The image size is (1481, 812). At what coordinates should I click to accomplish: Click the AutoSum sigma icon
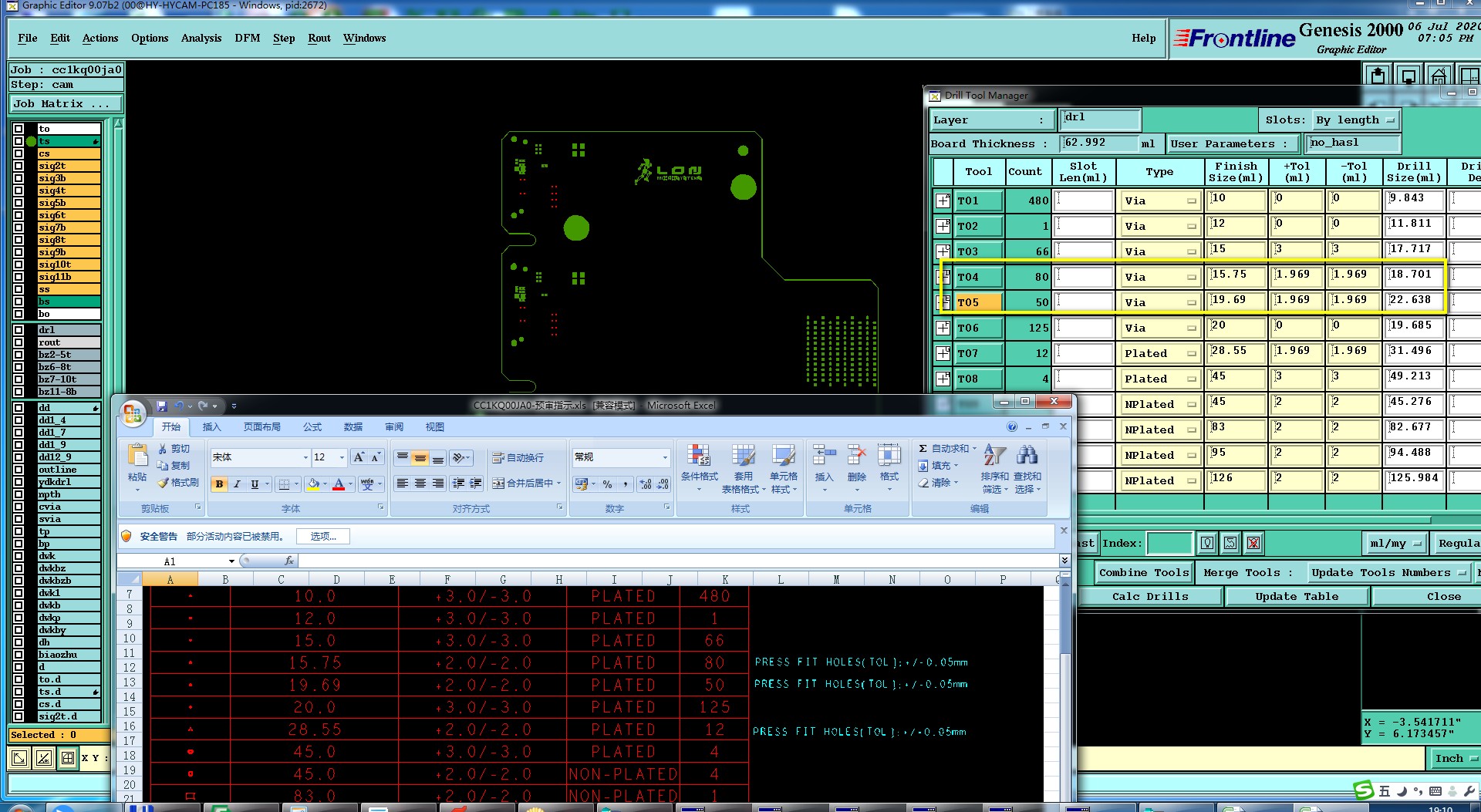[x=923, y=449]
